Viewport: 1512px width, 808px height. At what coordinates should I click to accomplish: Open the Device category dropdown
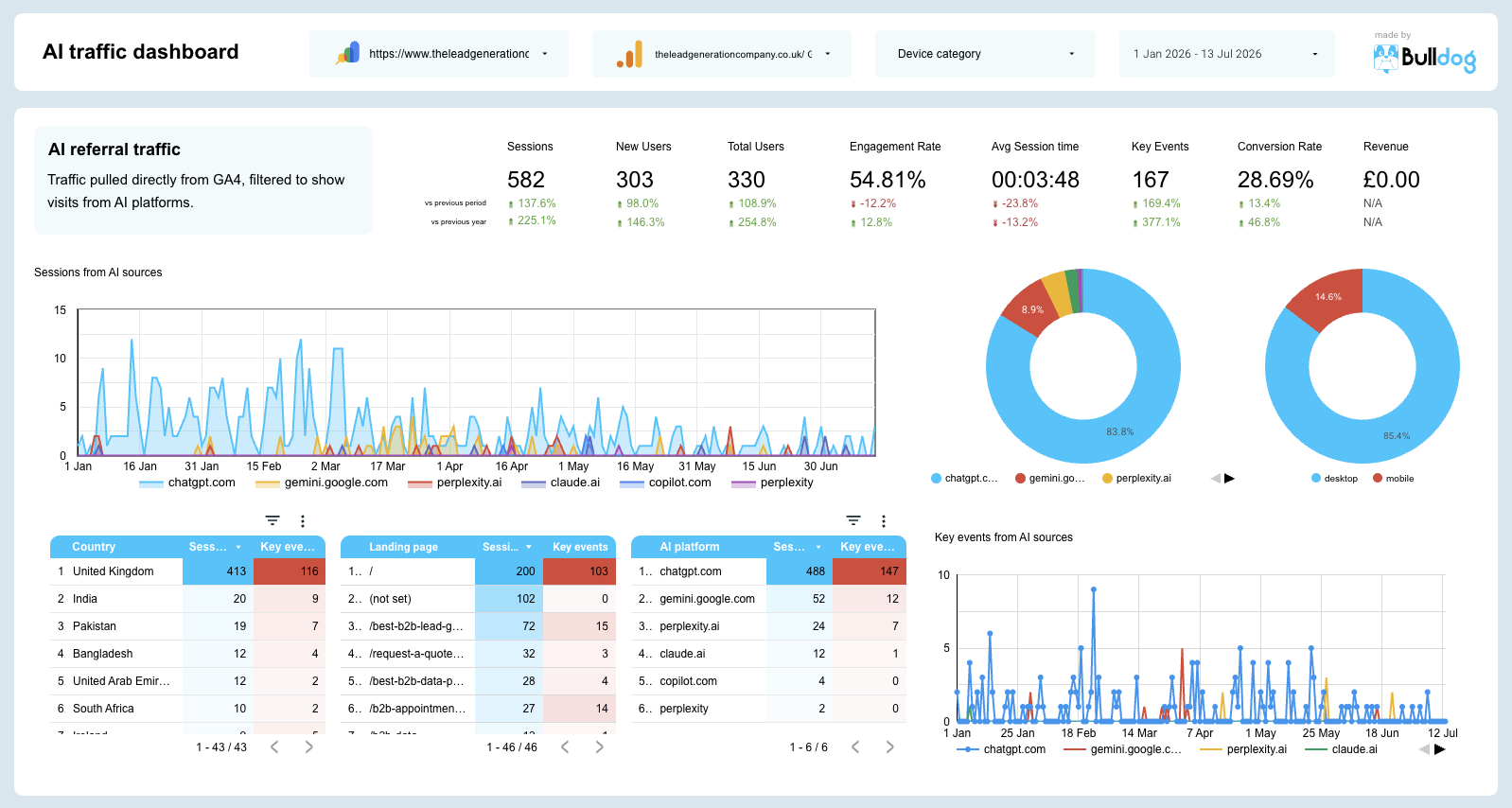tap(985, 54)
